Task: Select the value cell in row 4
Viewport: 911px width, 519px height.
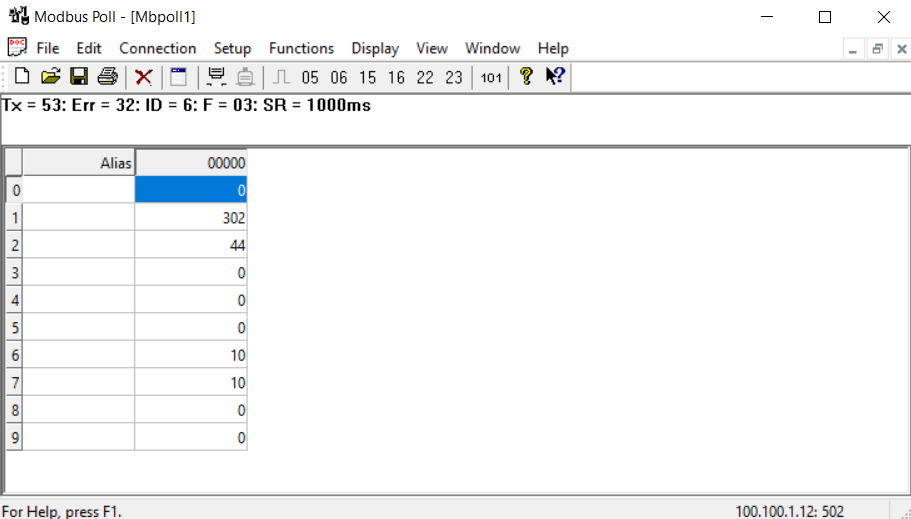Action: click(x=191, y=300)
